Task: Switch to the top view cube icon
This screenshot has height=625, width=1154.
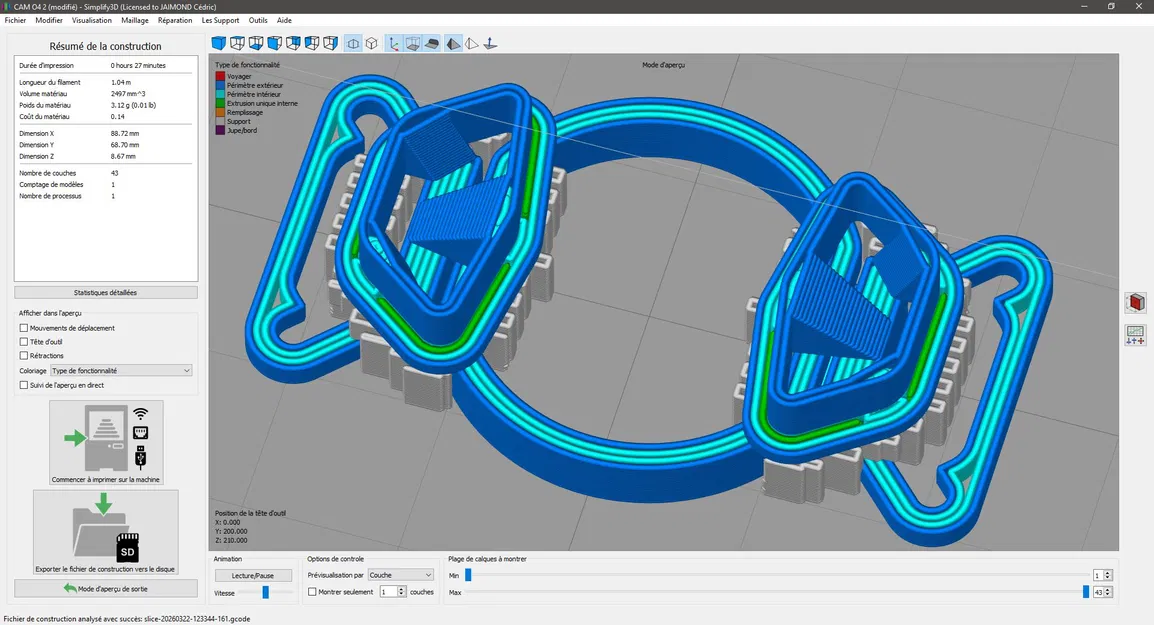Action: (237, 43)
